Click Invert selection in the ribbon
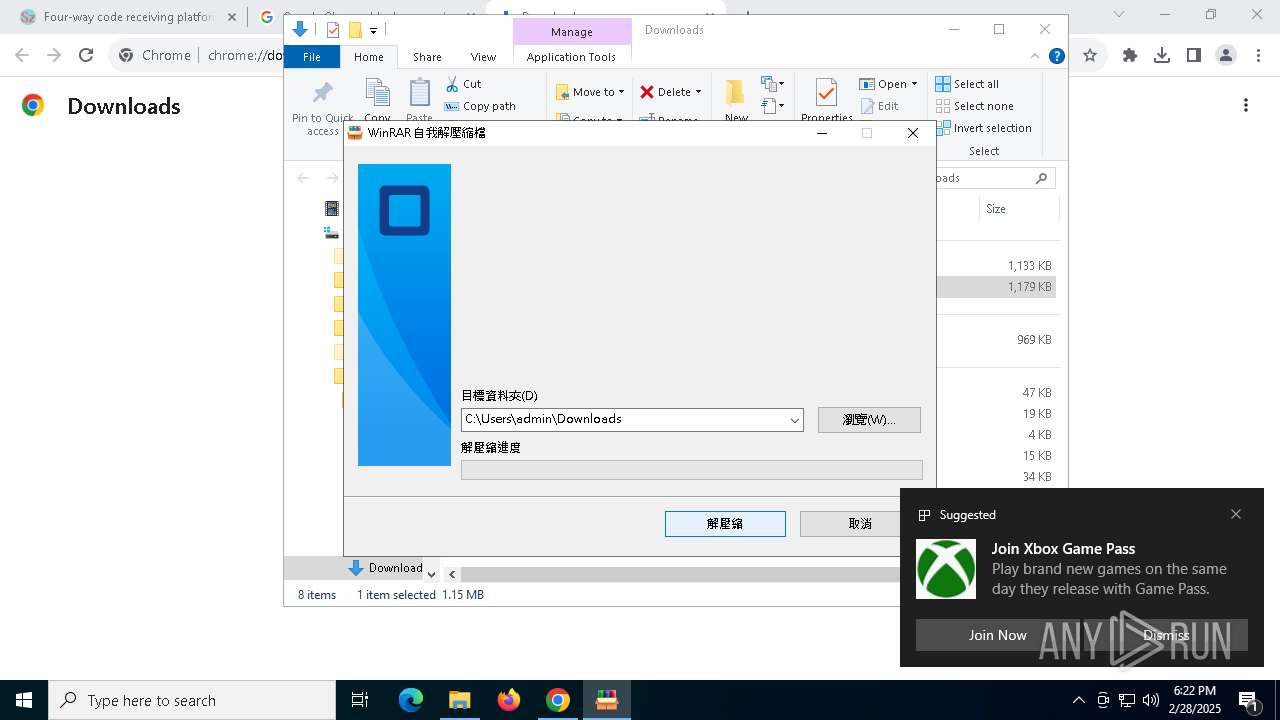This screenshot has width=1280, height=720. (983, 128)
